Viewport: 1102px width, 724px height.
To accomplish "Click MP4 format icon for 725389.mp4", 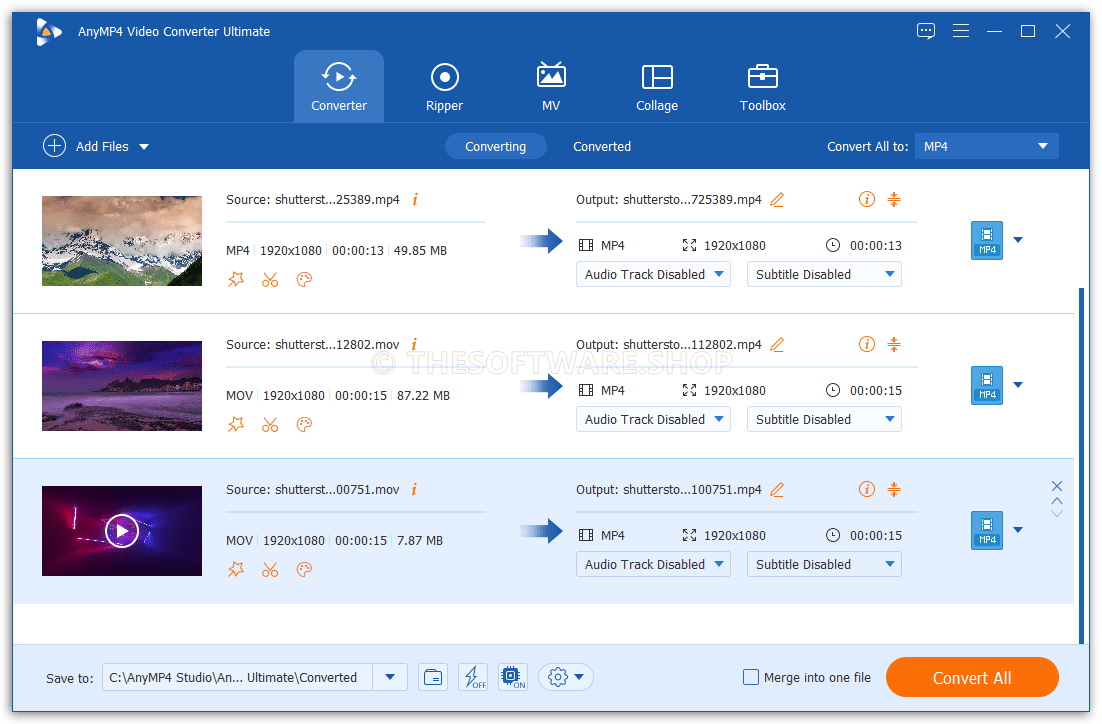I will tap(987, 240).
